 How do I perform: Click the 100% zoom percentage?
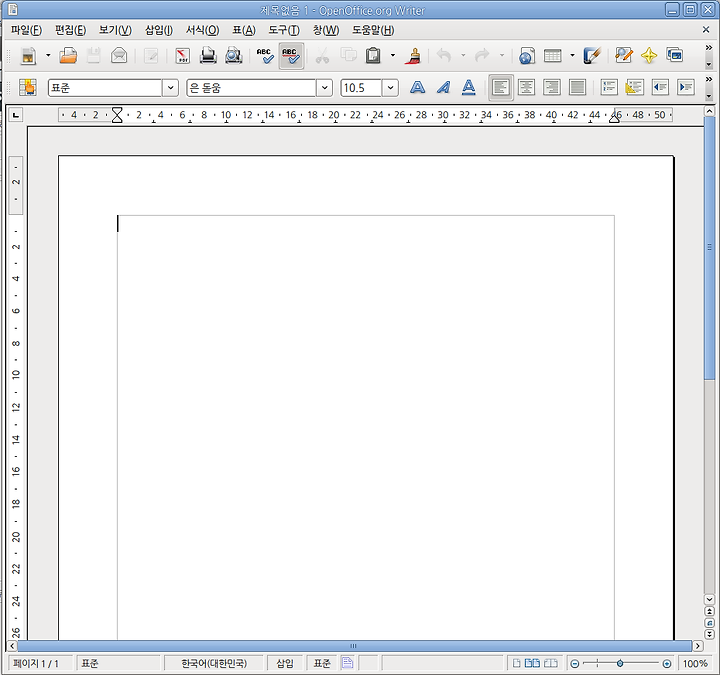click(x=695, y=664)
